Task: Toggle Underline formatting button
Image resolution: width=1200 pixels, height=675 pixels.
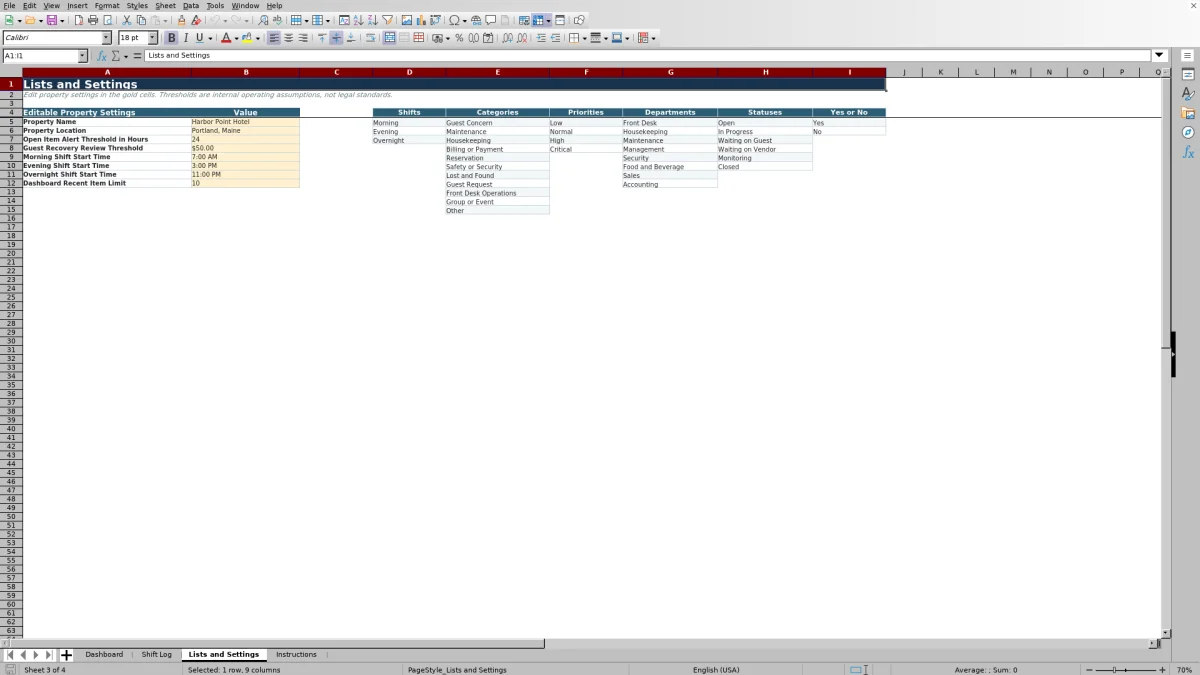Action: click(x=199, y=38)
